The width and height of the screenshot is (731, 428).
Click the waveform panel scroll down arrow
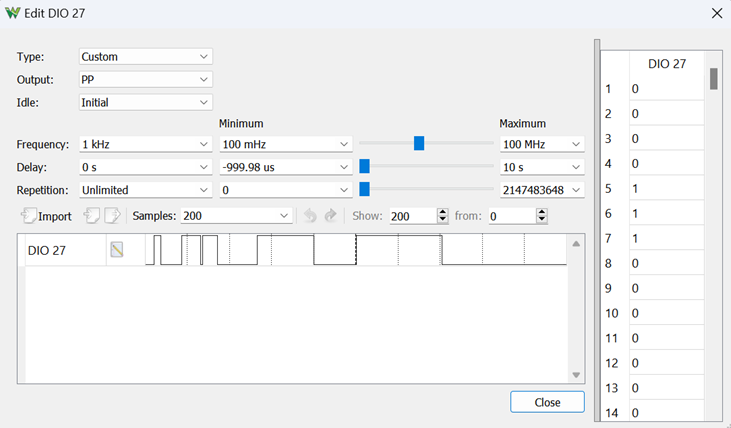click(576, 375)
